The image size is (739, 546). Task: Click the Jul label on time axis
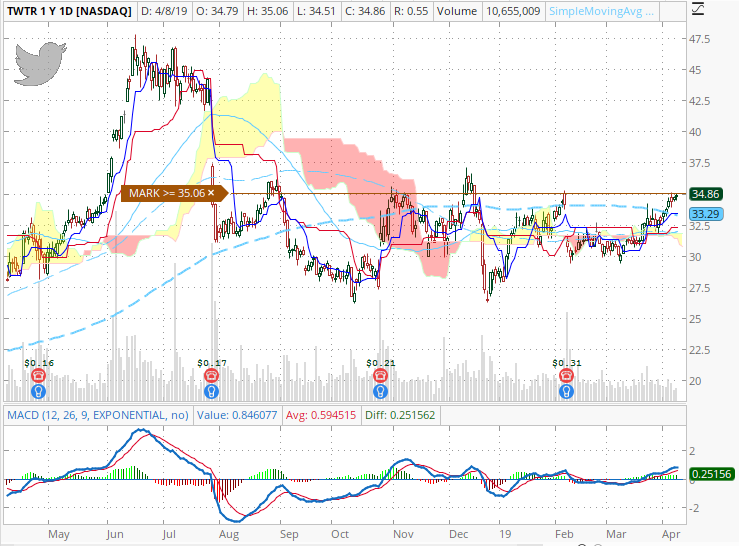(169, 534)
